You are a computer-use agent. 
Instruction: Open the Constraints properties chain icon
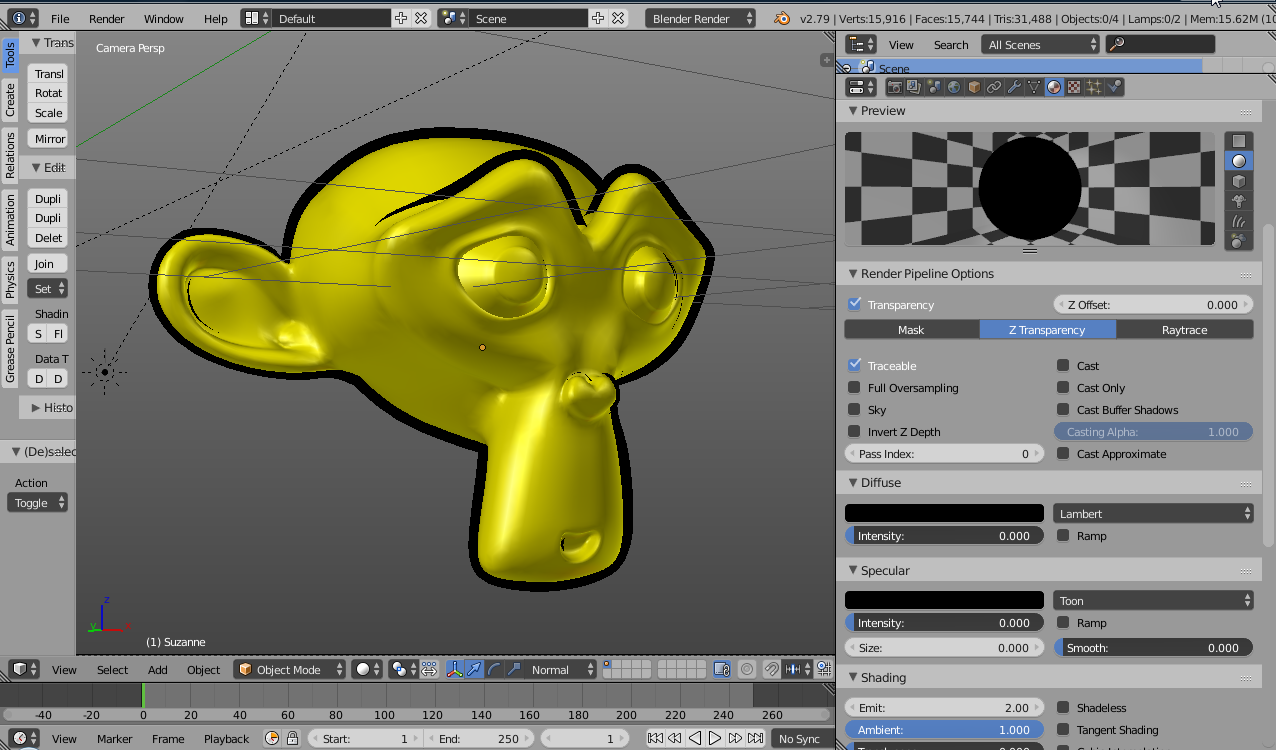click(994, 87)
